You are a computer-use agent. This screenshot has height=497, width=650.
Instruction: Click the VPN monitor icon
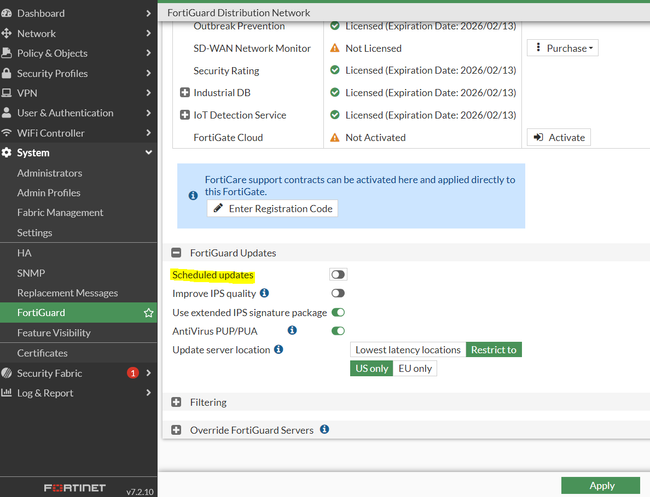(7, 94)
